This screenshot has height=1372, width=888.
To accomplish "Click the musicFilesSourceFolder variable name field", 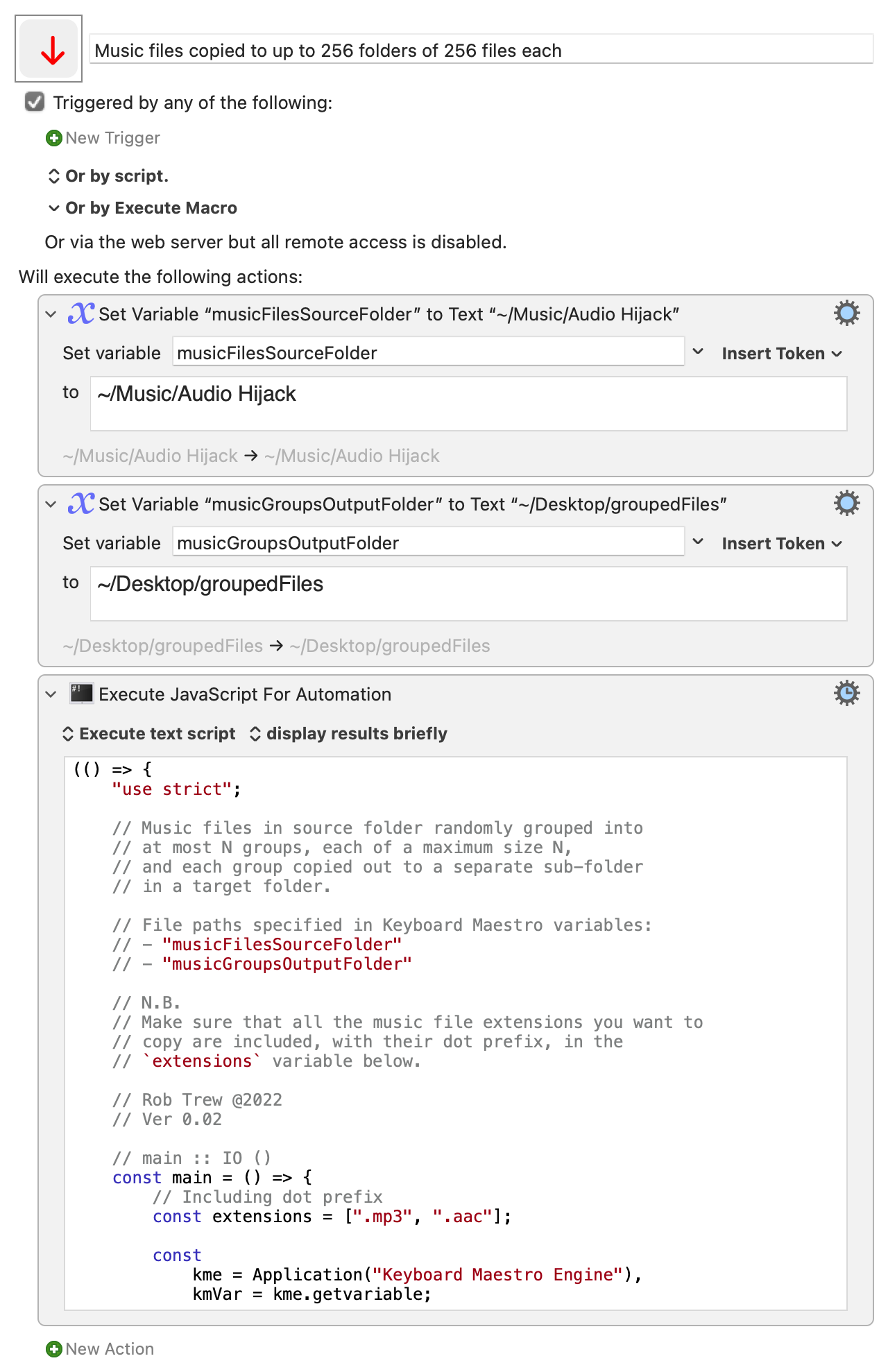I will pyautogui.click(x=428, y=352).
